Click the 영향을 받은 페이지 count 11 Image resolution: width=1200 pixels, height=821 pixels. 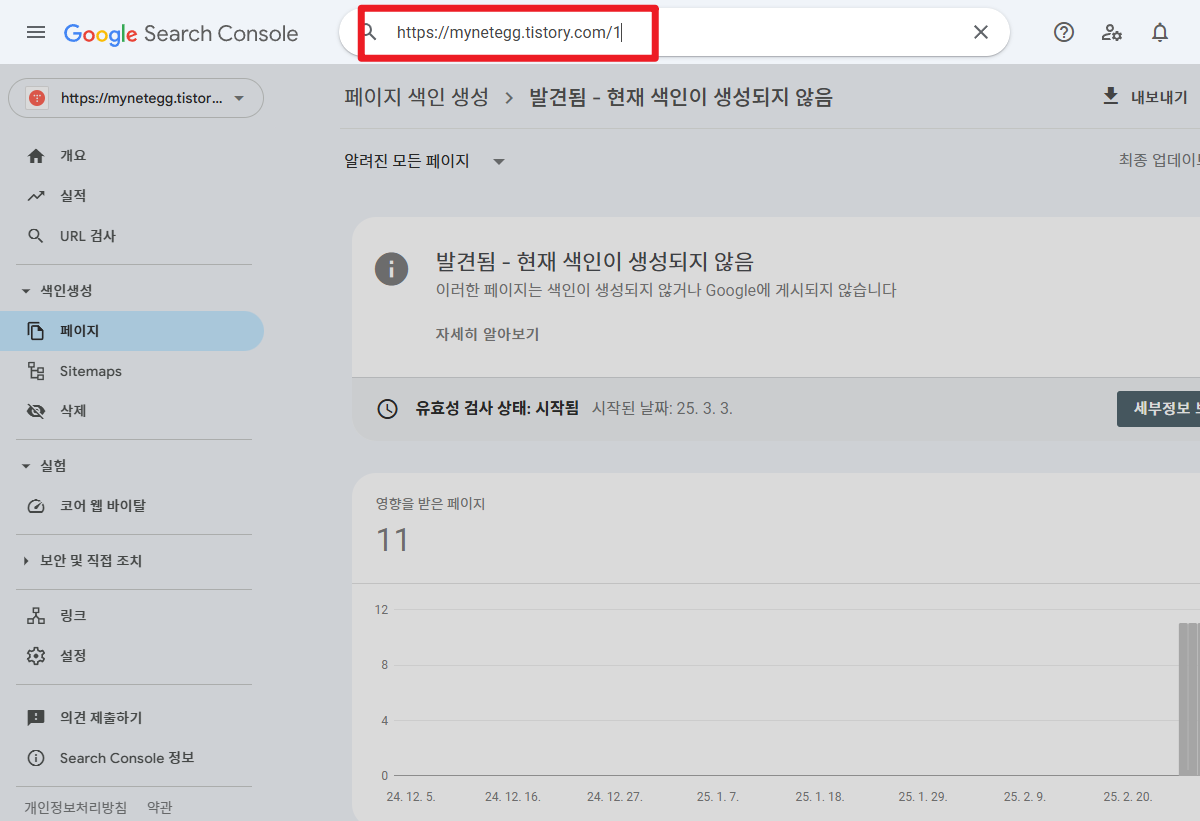[393, 541]
